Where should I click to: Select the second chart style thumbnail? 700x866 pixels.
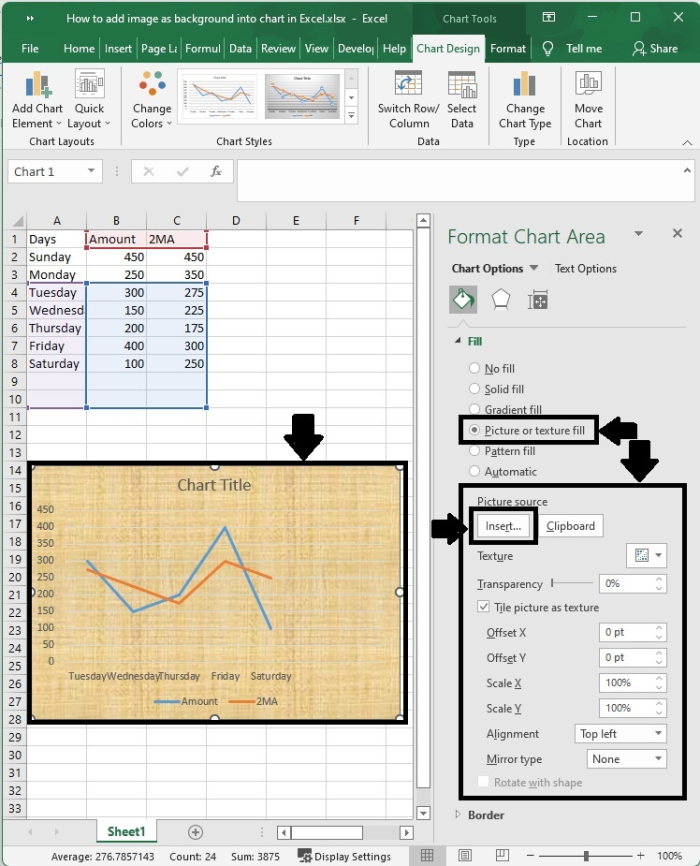point(302,96)
